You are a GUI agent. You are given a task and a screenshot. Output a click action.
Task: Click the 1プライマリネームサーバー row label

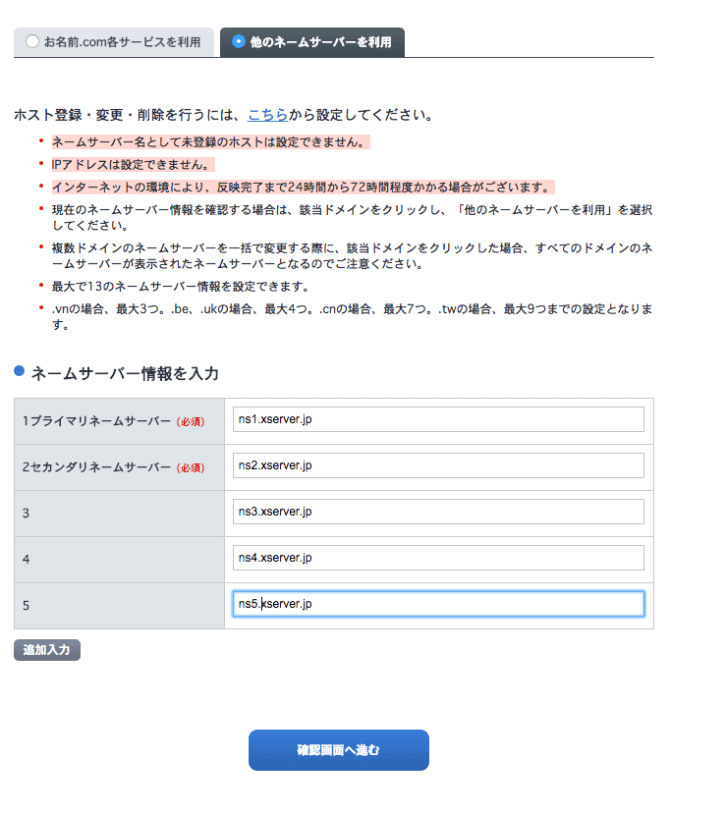[x=97, y=421]
